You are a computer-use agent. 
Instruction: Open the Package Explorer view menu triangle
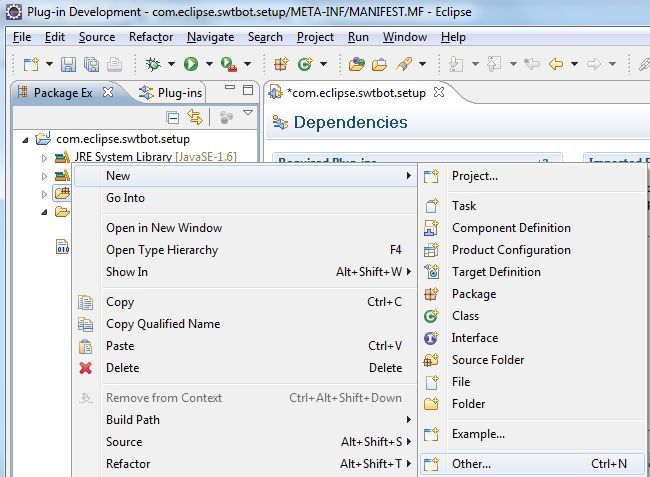248,112
